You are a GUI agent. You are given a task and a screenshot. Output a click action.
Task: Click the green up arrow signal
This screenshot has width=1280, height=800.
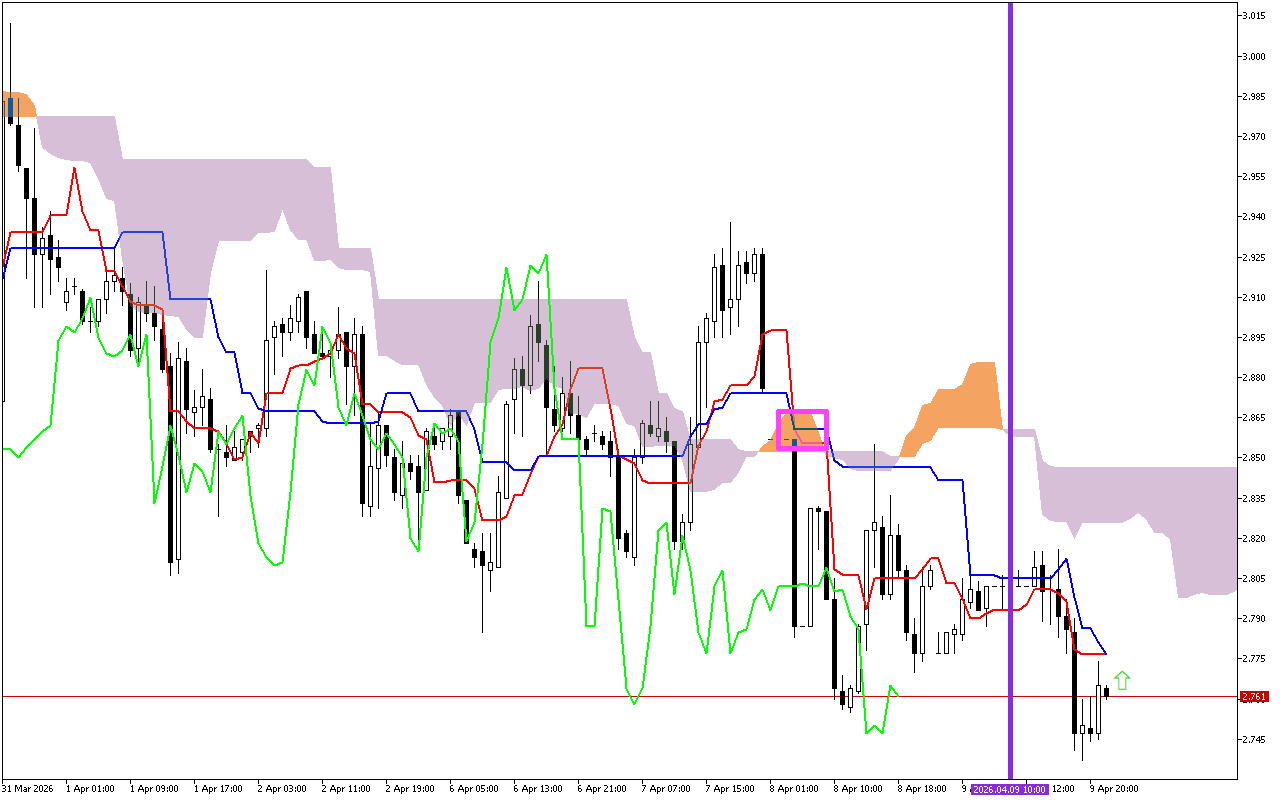click(x=1122, y=680)
